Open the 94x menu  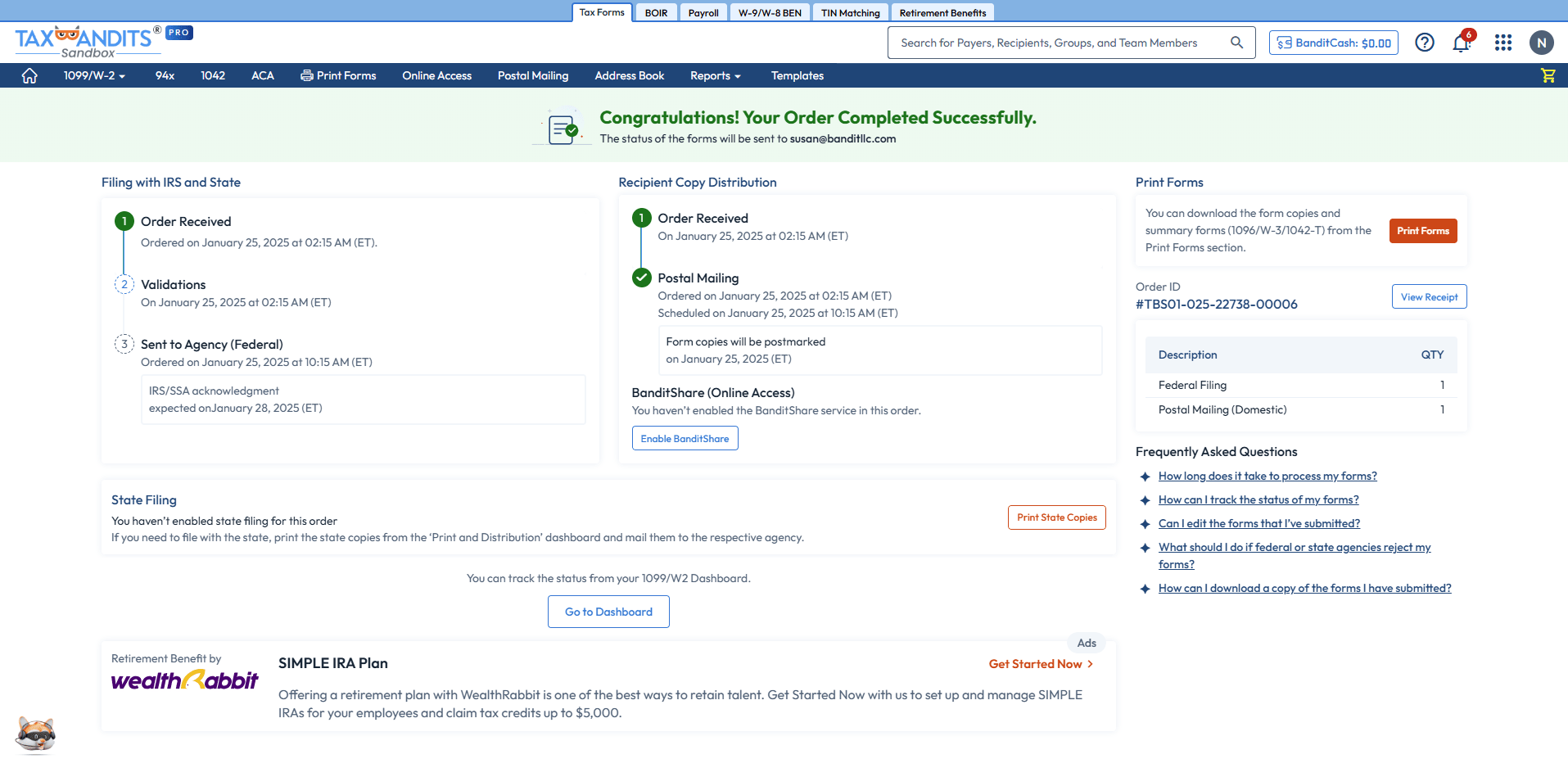point(165,75)
